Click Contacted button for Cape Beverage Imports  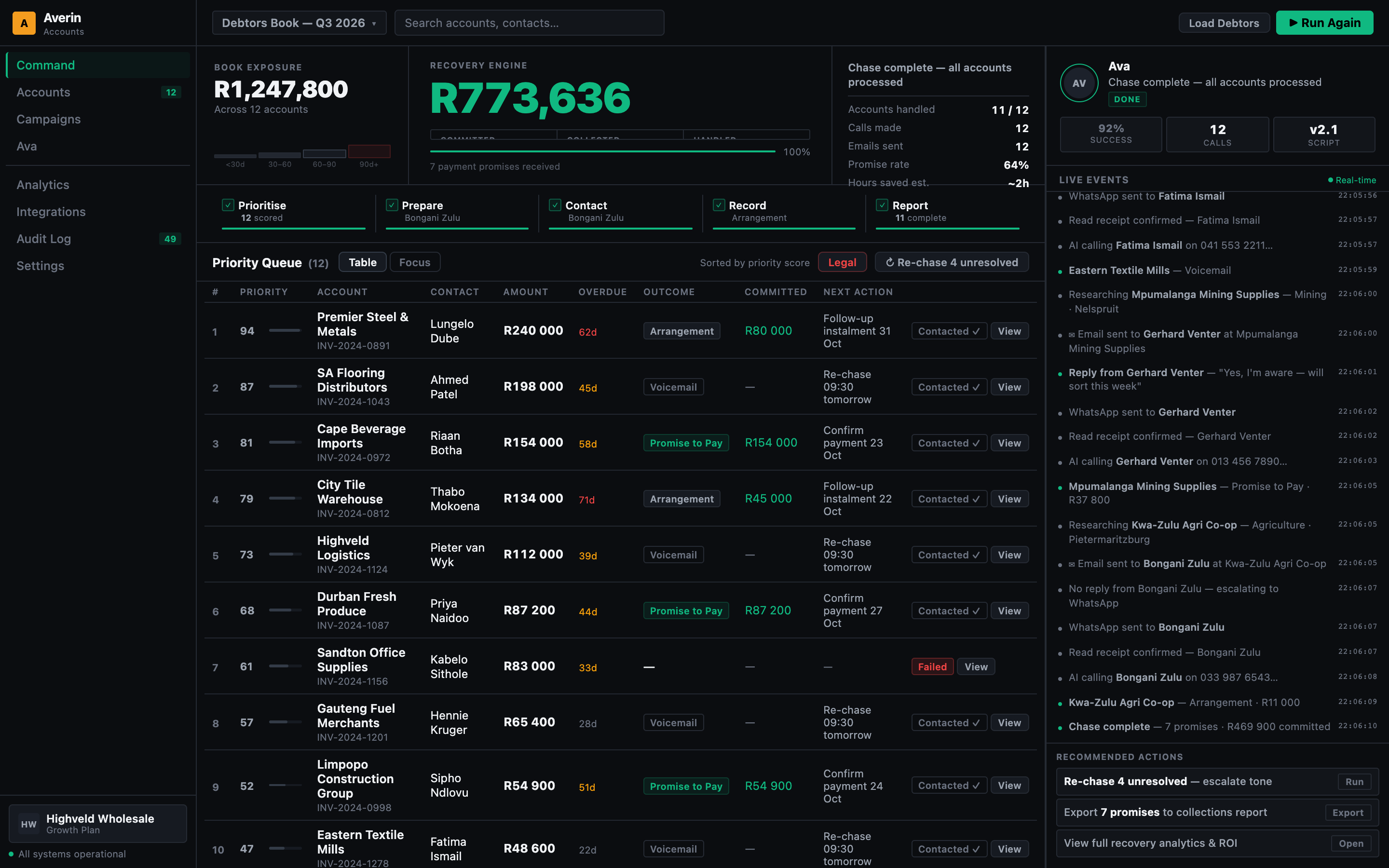(x=949, y=443)
